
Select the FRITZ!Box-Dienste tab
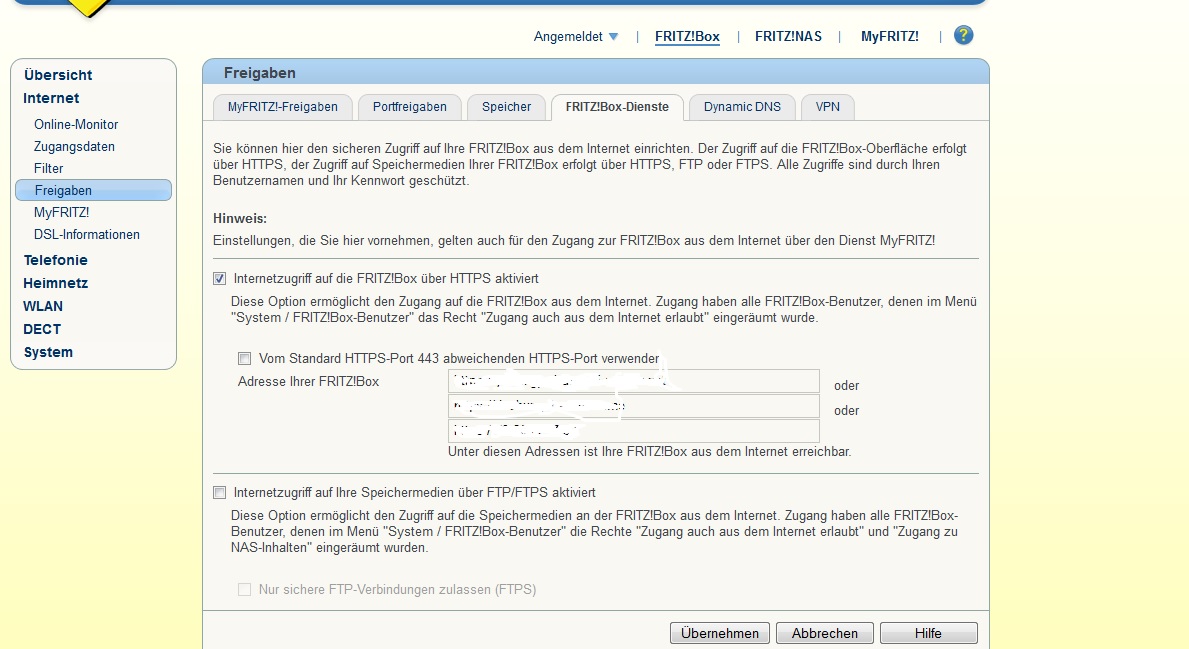coord(617,107)
